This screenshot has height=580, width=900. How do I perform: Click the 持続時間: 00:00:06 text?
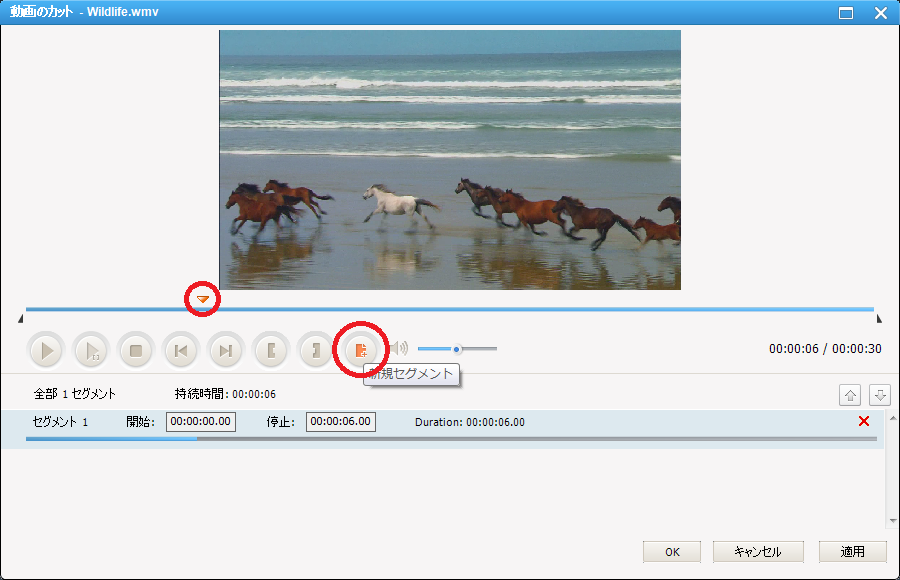coord(225,394)
